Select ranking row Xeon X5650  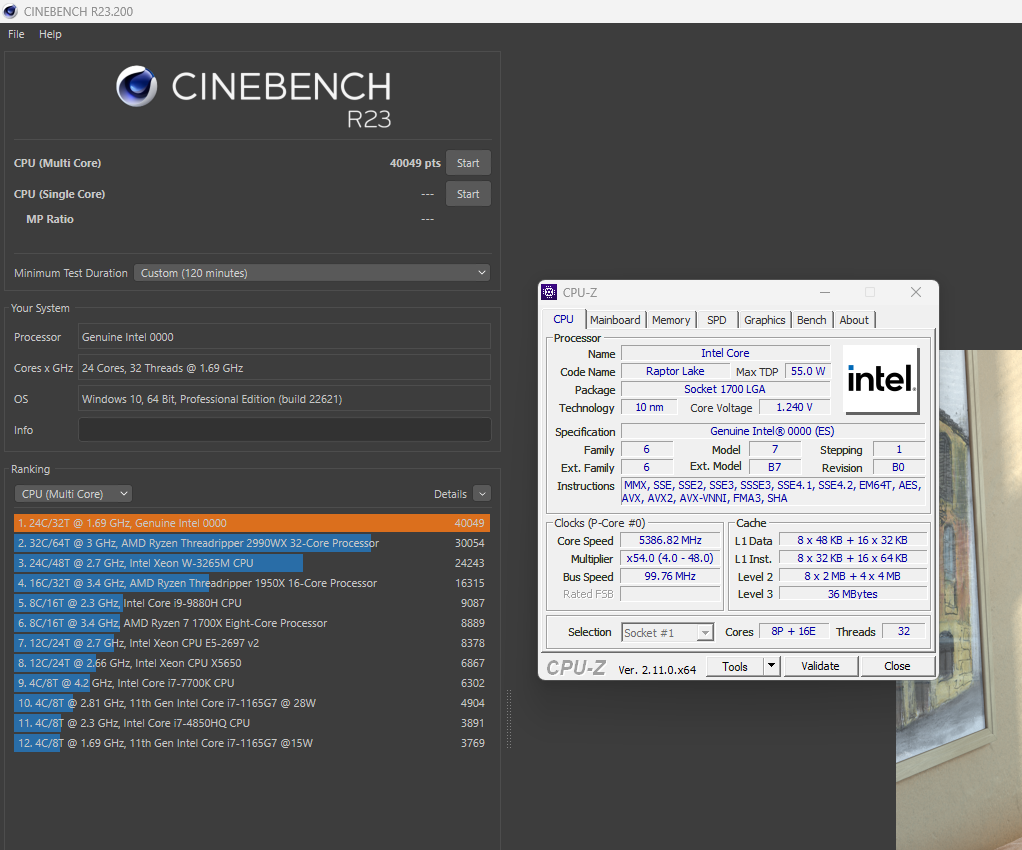[252, 663]
